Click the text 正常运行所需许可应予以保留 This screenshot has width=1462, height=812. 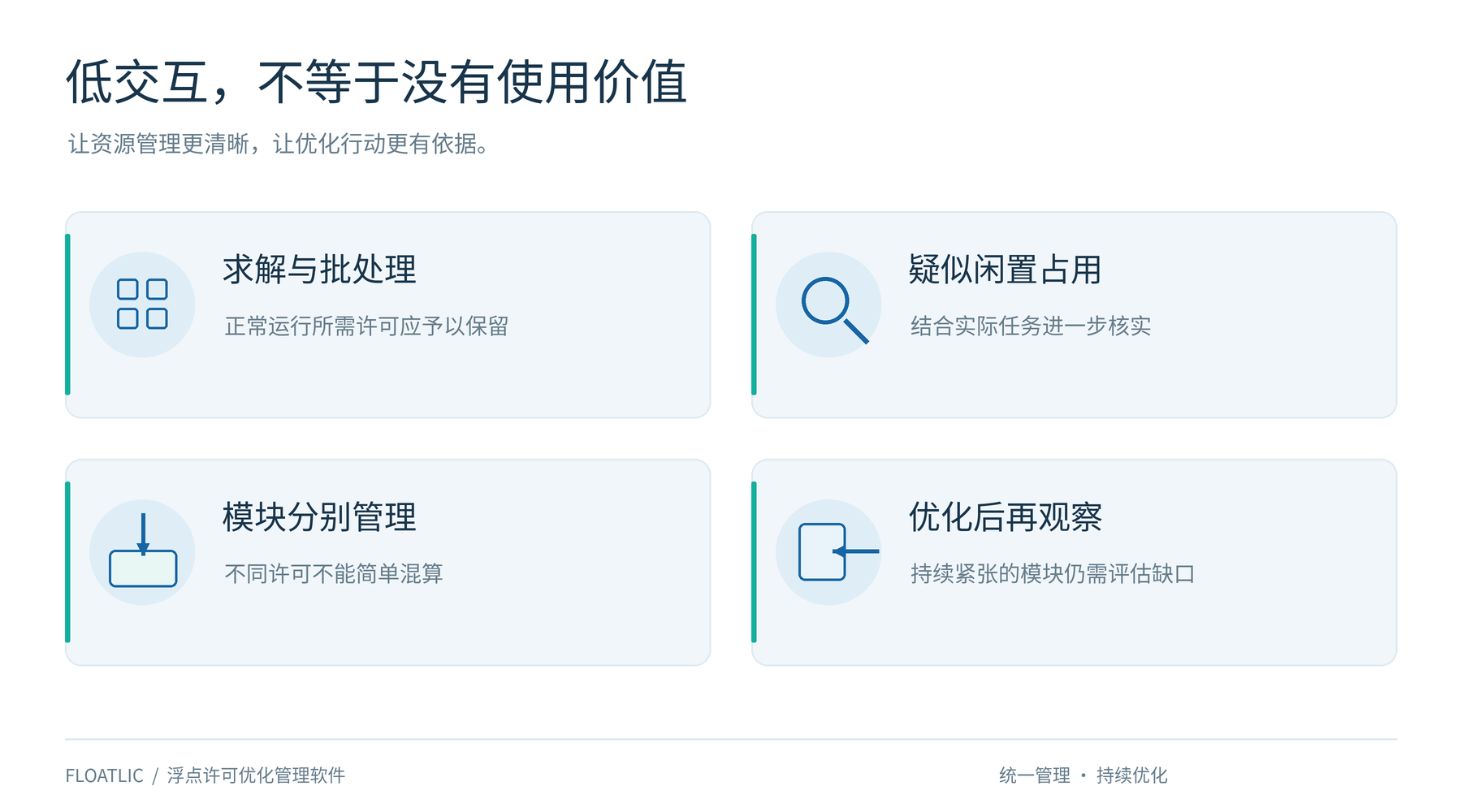pyautogui.click(x=366, y=326)
